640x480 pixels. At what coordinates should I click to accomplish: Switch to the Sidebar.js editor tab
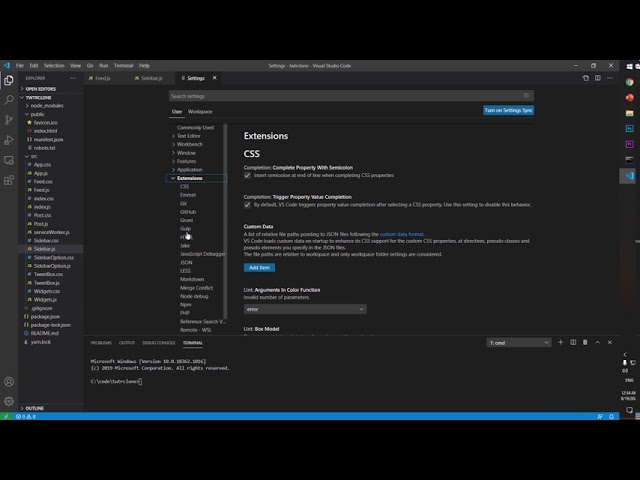(x=149, y=78)
